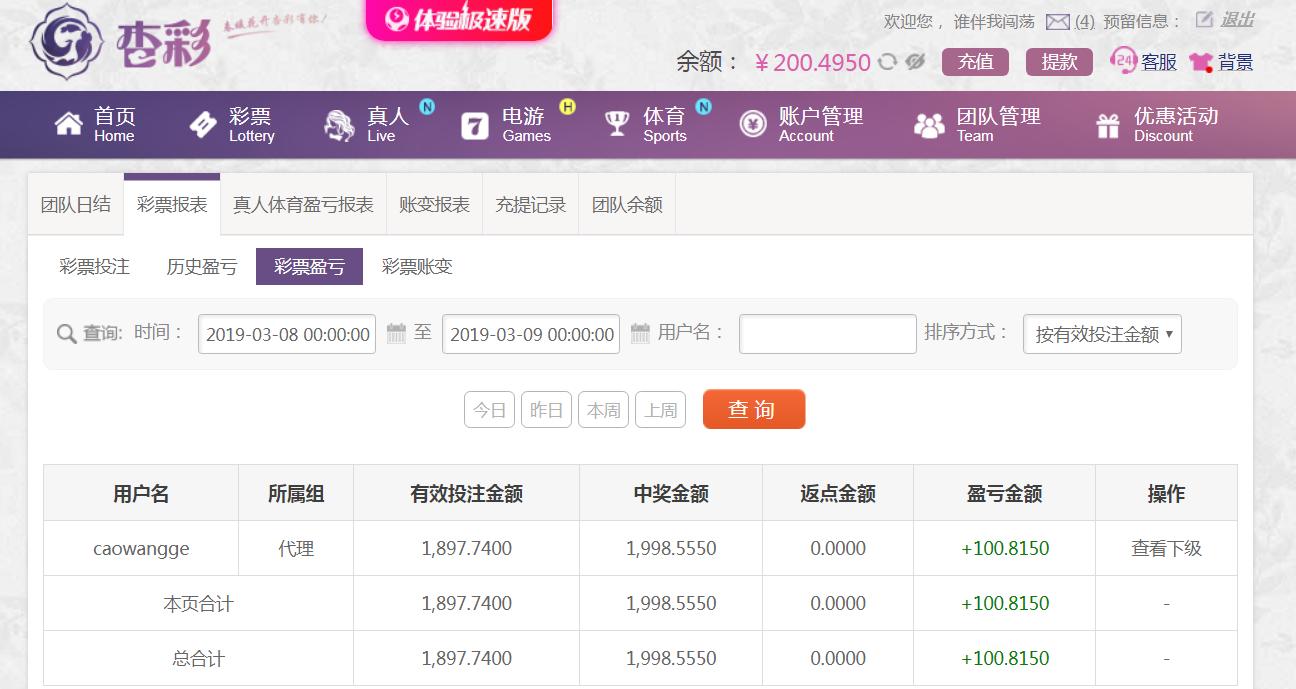
Task: Open 团队管理 Team menu
Action: 978,125
